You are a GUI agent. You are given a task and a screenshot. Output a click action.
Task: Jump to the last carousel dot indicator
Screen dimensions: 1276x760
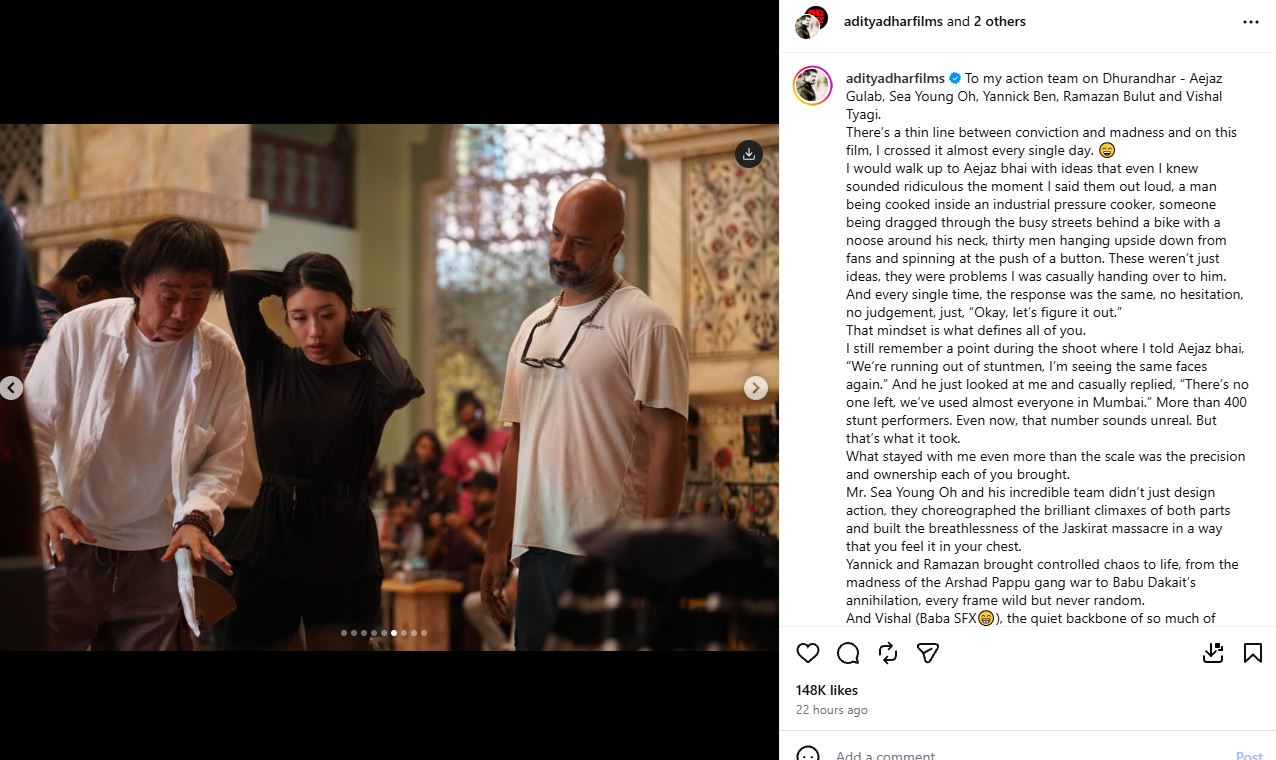424,633
